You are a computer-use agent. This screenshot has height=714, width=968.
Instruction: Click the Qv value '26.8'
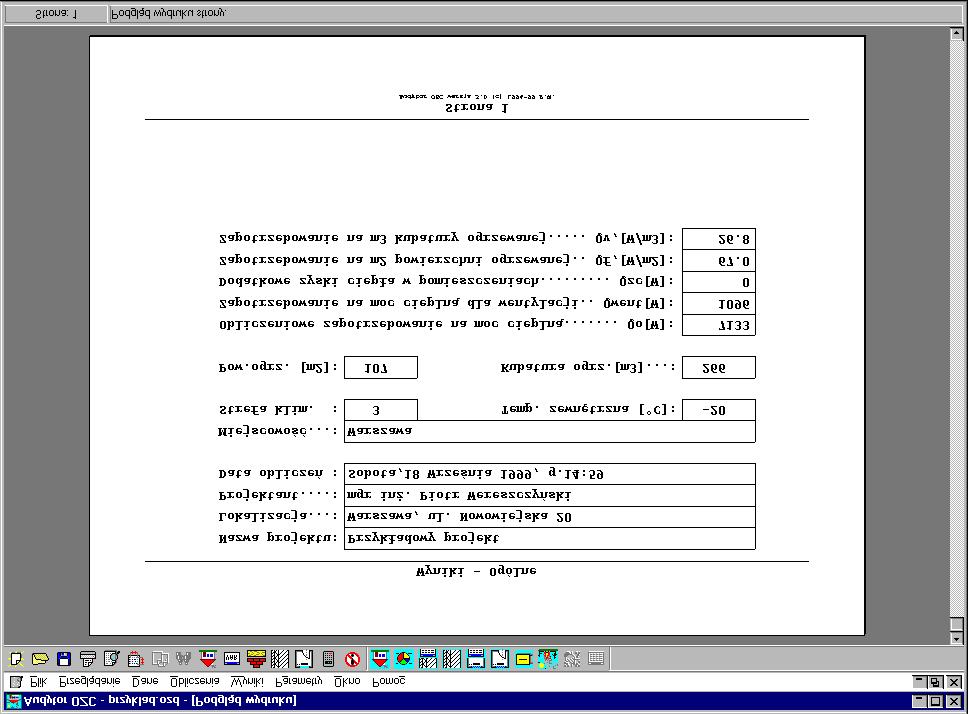point(719,239)
